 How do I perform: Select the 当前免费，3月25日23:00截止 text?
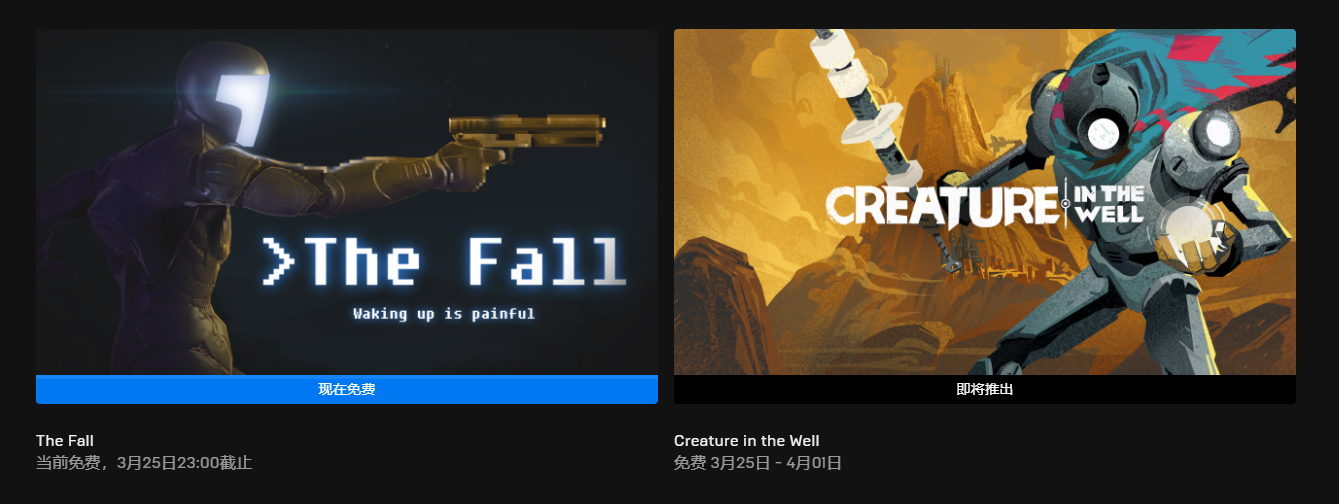pyautogui.click(x=144, y=463)
